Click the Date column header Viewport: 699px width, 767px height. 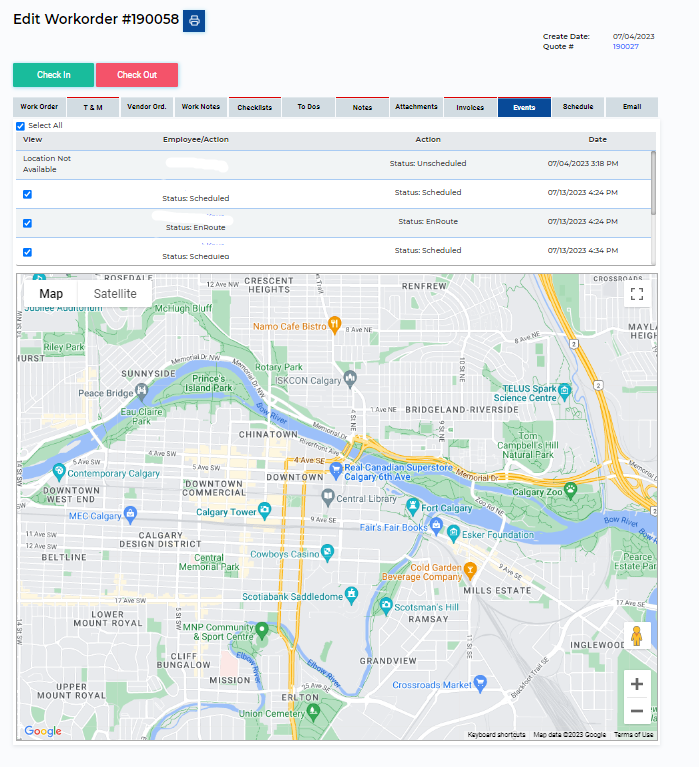pyautogui.click(x=597, y=139)
